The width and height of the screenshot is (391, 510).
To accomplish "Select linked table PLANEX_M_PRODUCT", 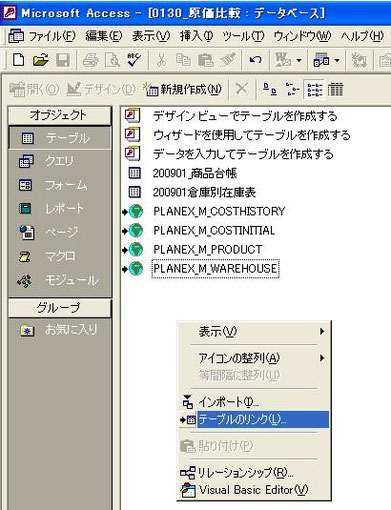I will [208, 249].
